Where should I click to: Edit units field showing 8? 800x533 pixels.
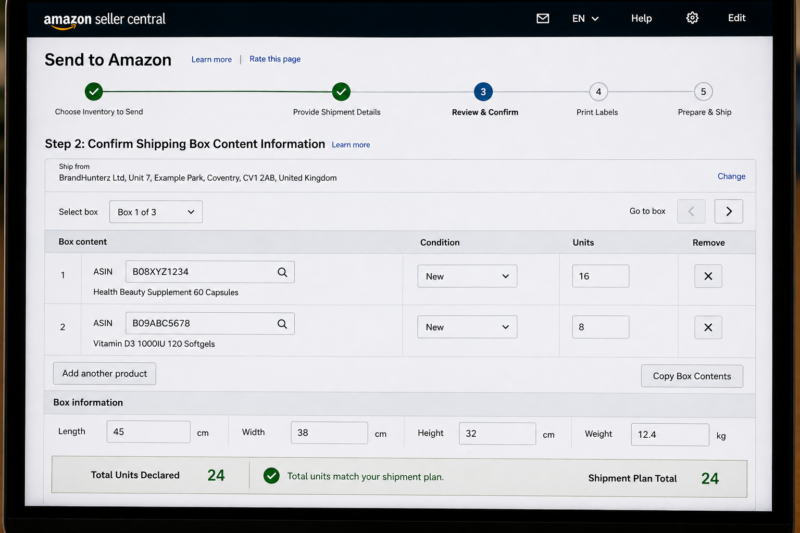coord(601,327)
